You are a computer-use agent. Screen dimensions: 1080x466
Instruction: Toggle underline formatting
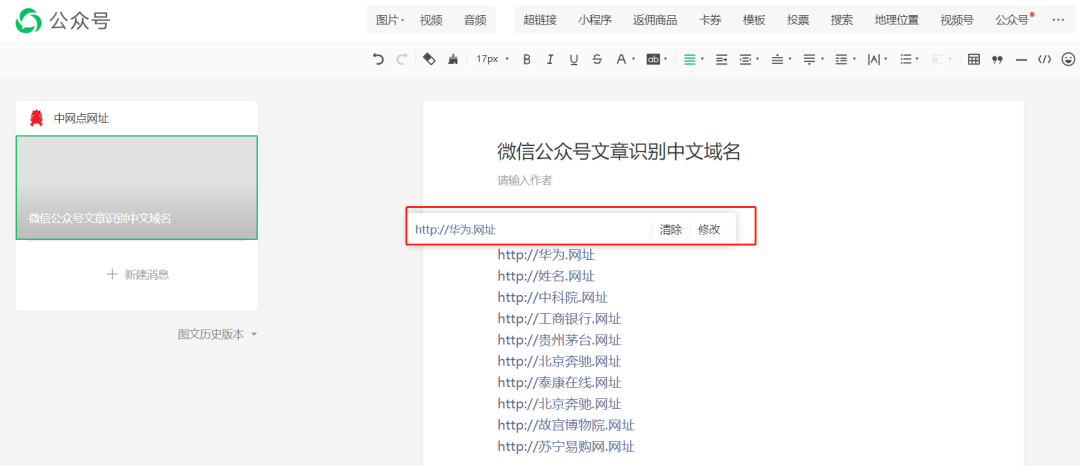point(573,59)
